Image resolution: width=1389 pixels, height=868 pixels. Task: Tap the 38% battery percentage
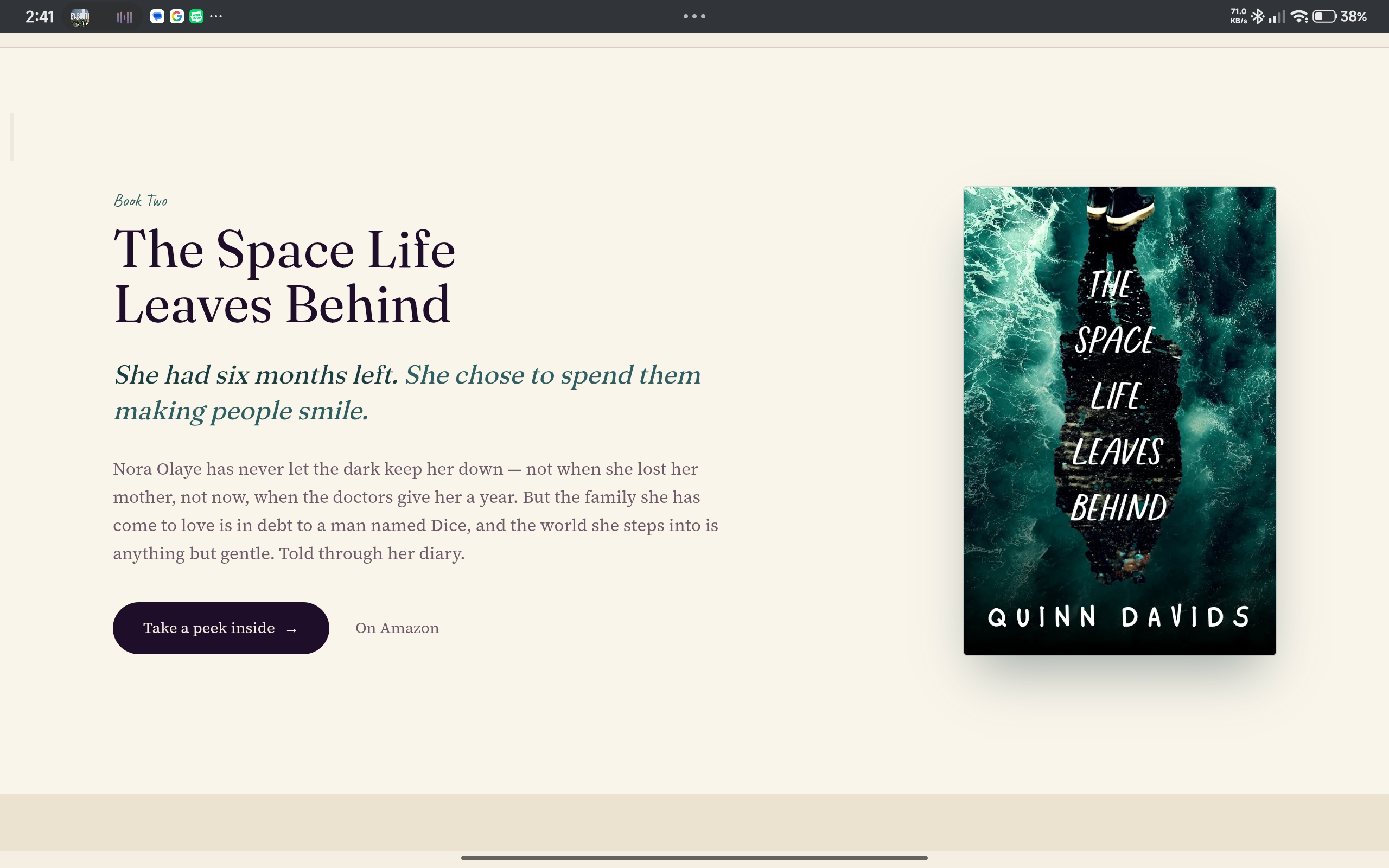[x=1353, y=17]
